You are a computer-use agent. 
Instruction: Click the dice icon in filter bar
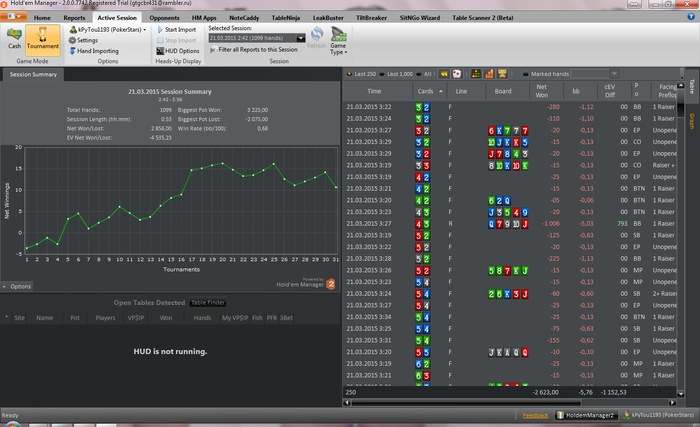(x=458, y=73)
